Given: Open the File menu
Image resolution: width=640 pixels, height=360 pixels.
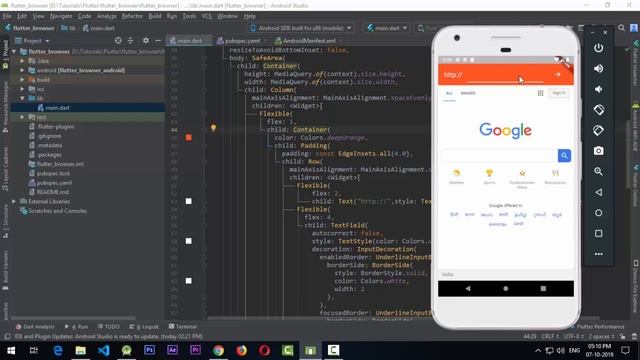Looking at the screenshot, I should click(x=7, y=16).
